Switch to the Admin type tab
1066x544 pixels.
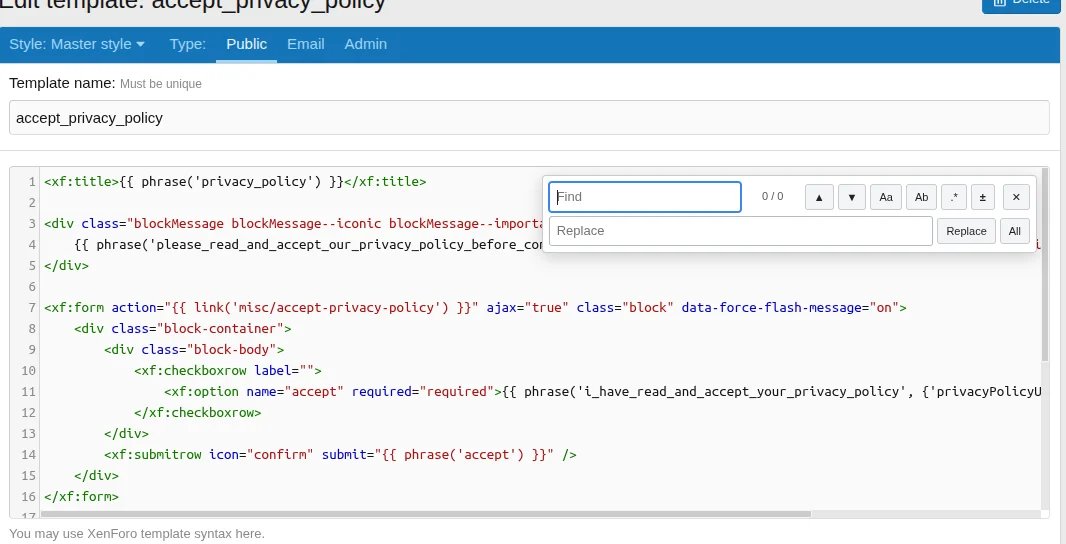click(365, 44)
